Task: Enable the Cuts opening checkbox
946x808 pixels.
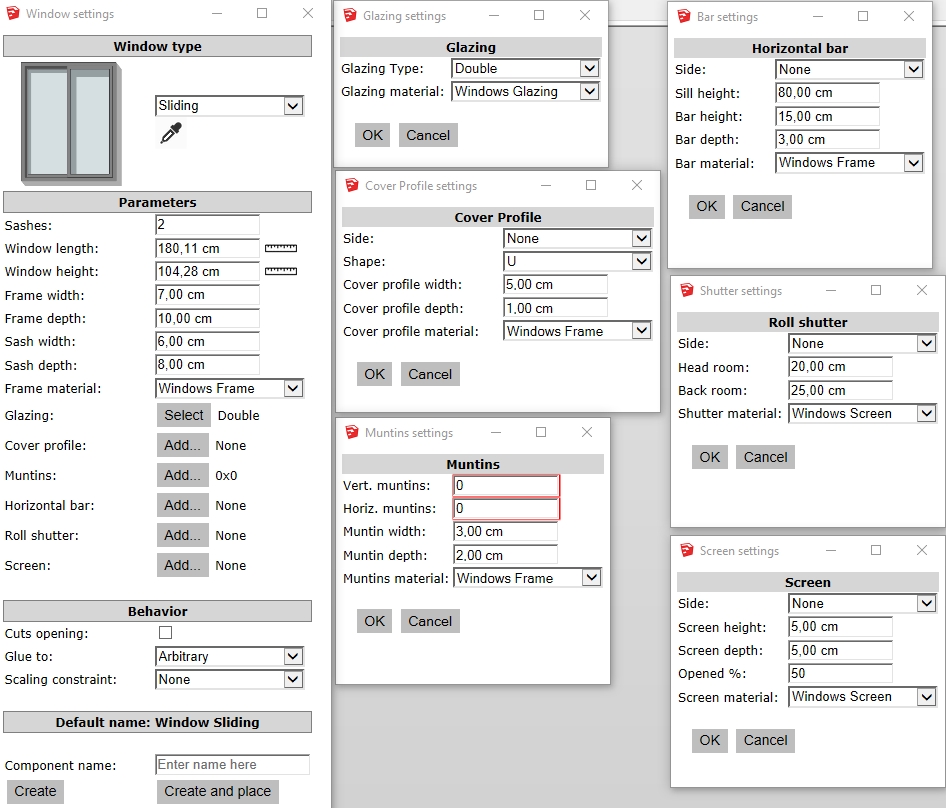Action: [166, 633]
